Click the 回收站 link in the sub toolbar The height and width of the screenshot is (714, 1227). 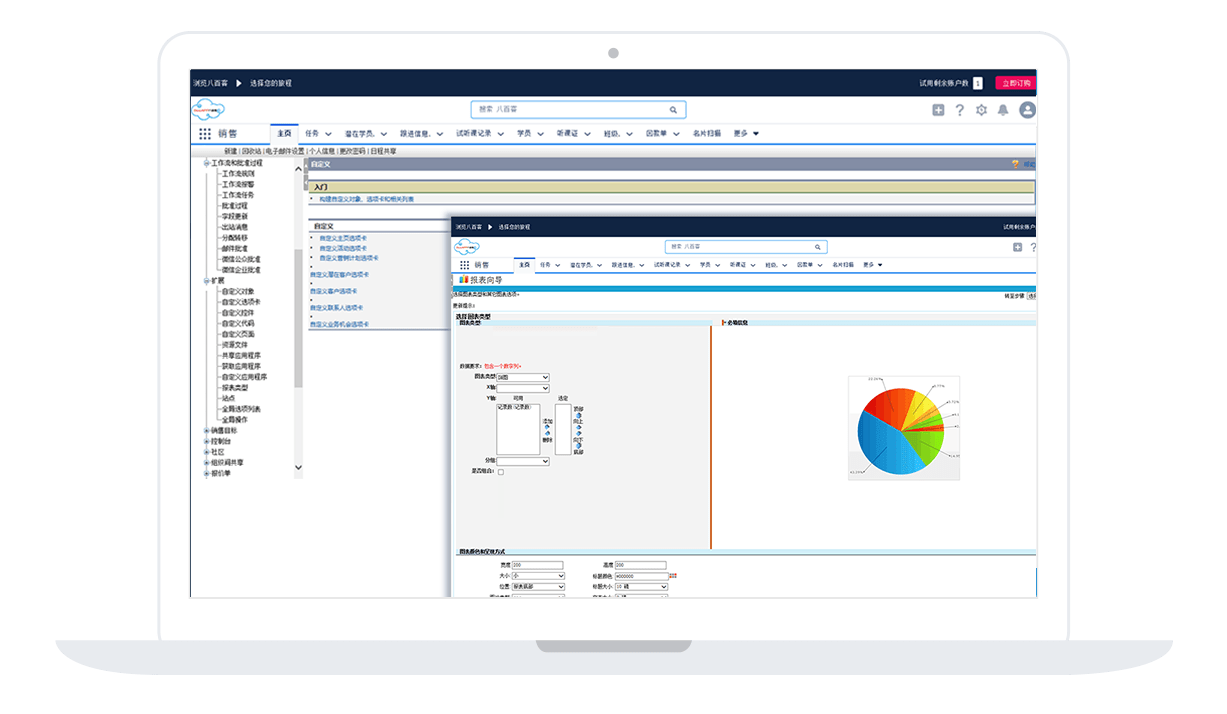click(x=250, y=151)
